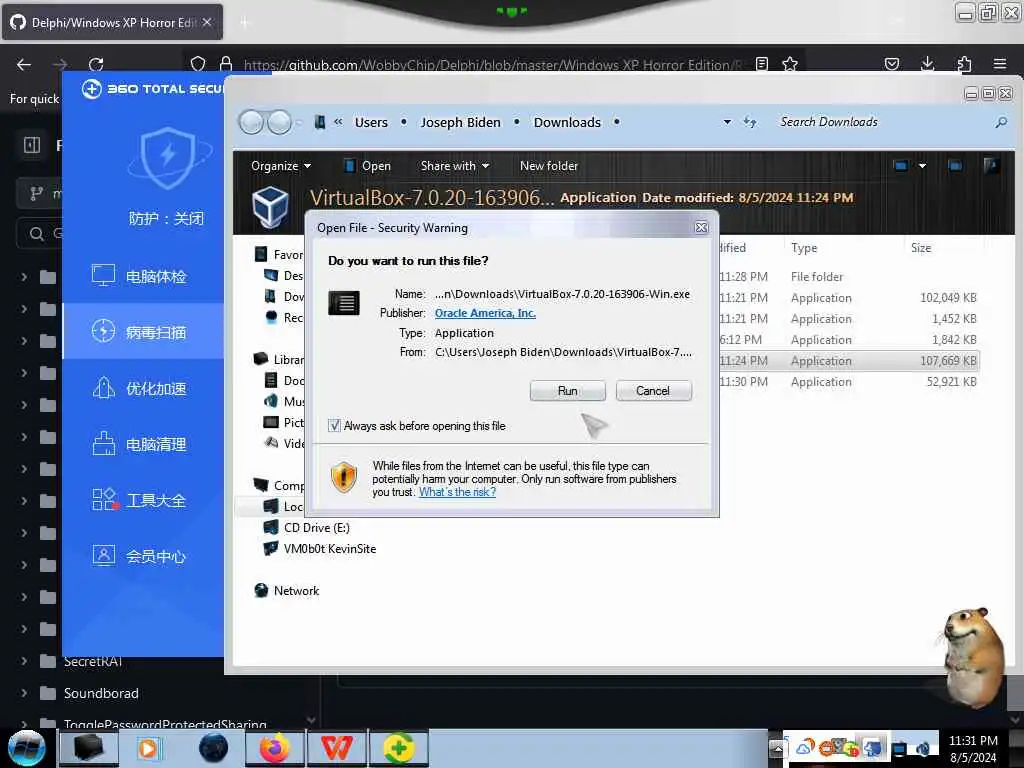Viewport: 1024px width, 768px height.
Task: Open Firefox from the taskbar
Action: 275,748
